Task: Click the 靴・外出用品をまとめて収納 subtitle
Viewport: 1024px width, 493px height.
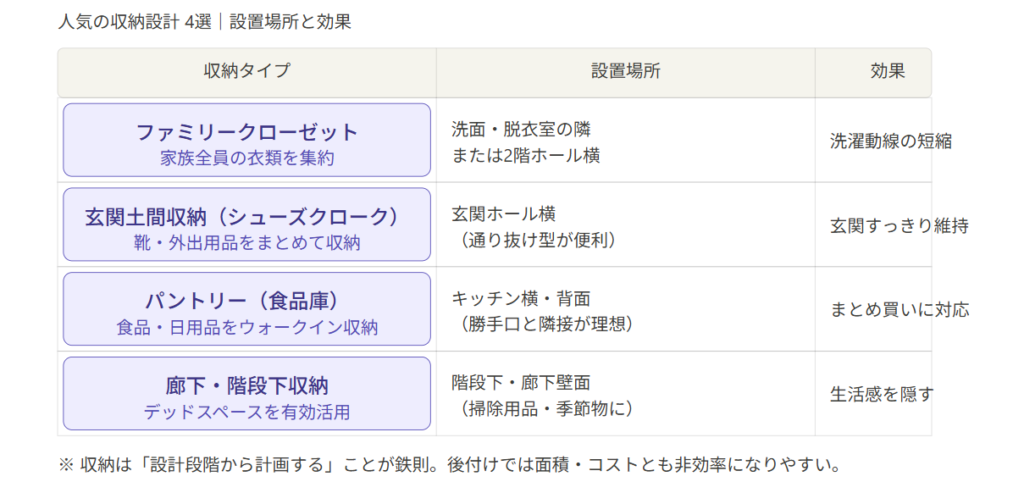Action: coord(246,243)
